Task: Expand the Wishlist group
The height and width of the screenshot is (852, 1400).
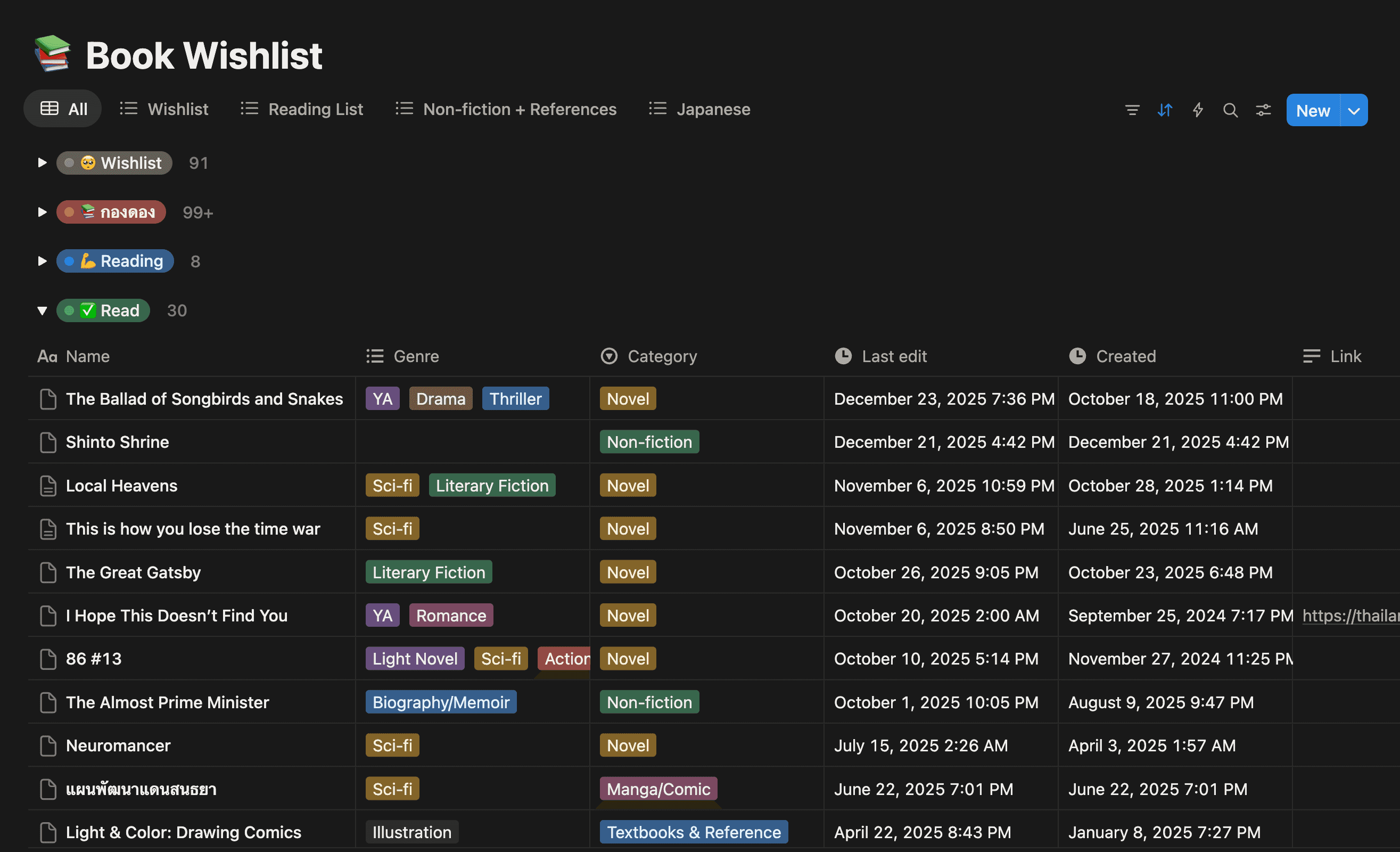Action: coord(42,163)
